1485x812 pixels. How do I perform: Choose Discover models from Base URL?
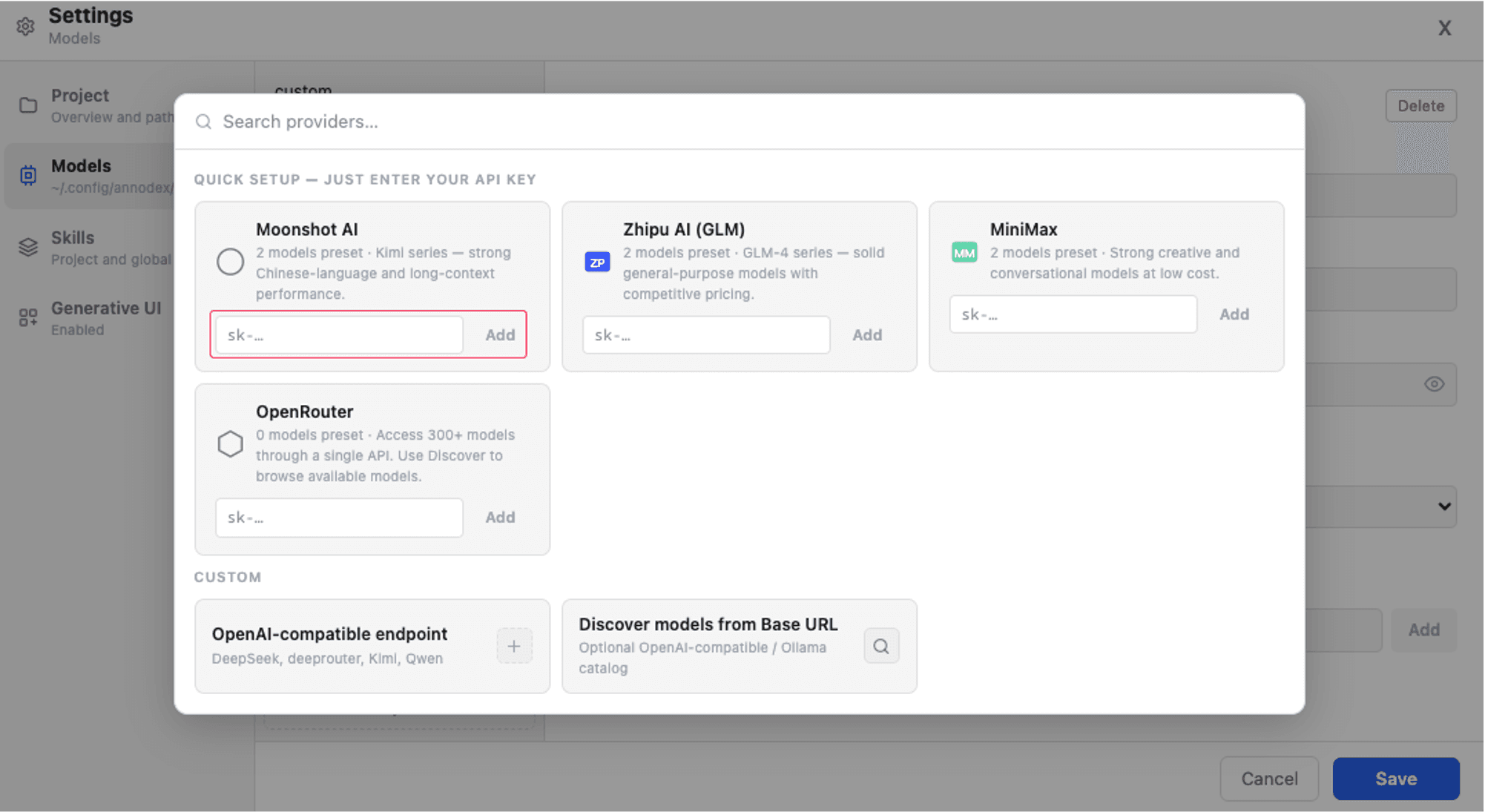click(x=740, y=646)
